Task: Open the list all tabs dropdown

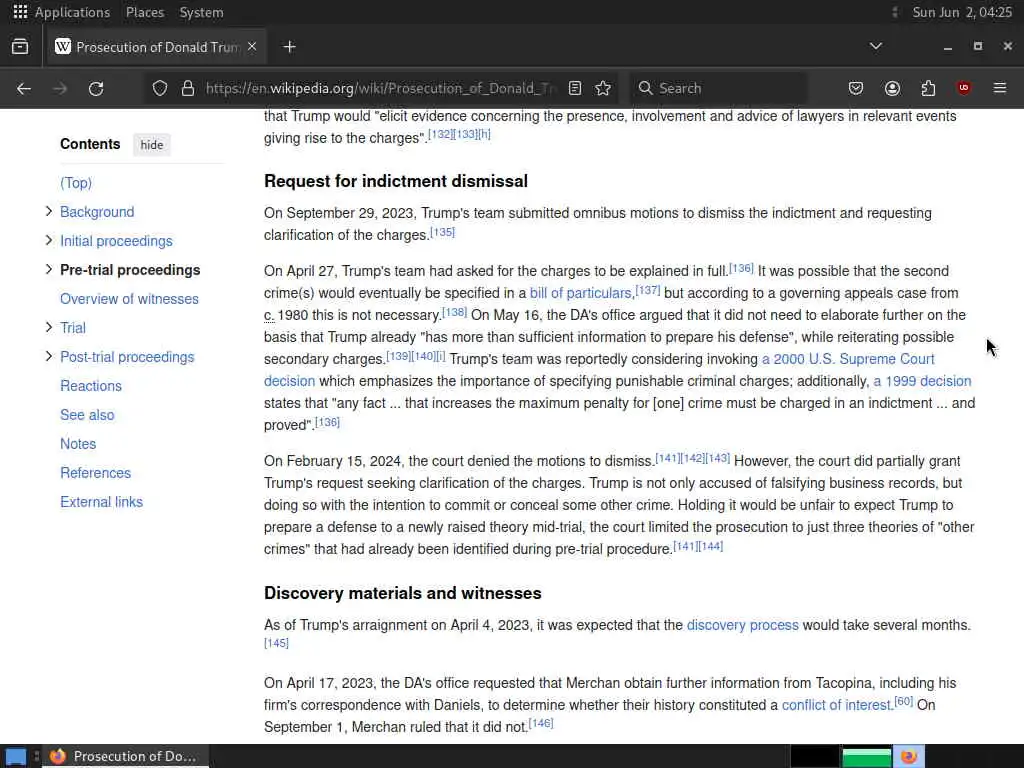Action: [x=876, y=46]
